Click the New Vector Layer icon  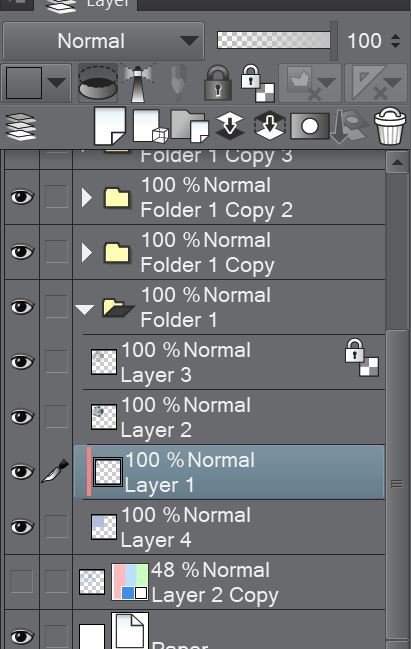tap(150, 126)
